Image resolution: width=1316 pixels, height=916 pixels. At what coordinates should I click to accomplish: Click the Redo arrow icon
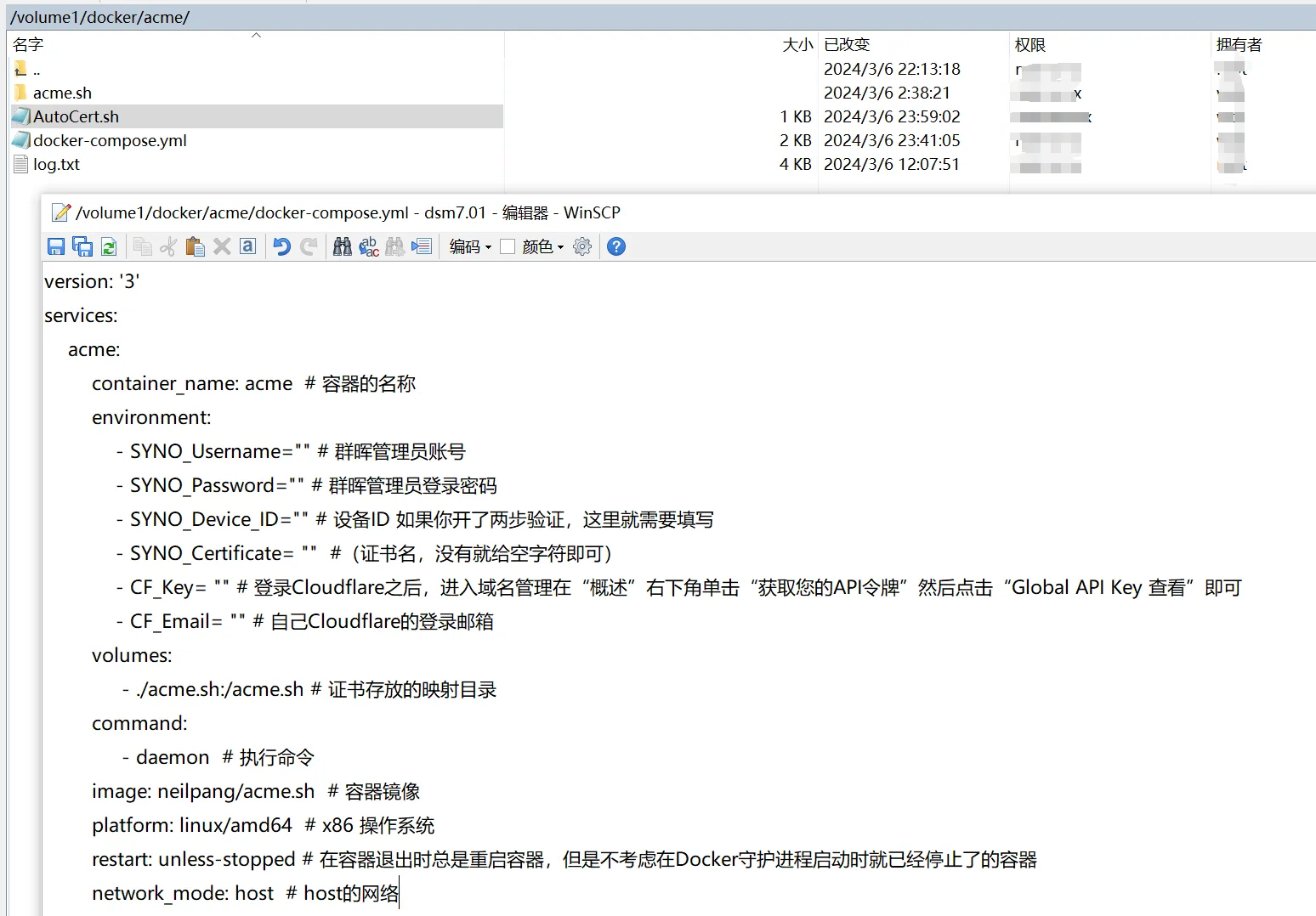click(x=309, y=246)
